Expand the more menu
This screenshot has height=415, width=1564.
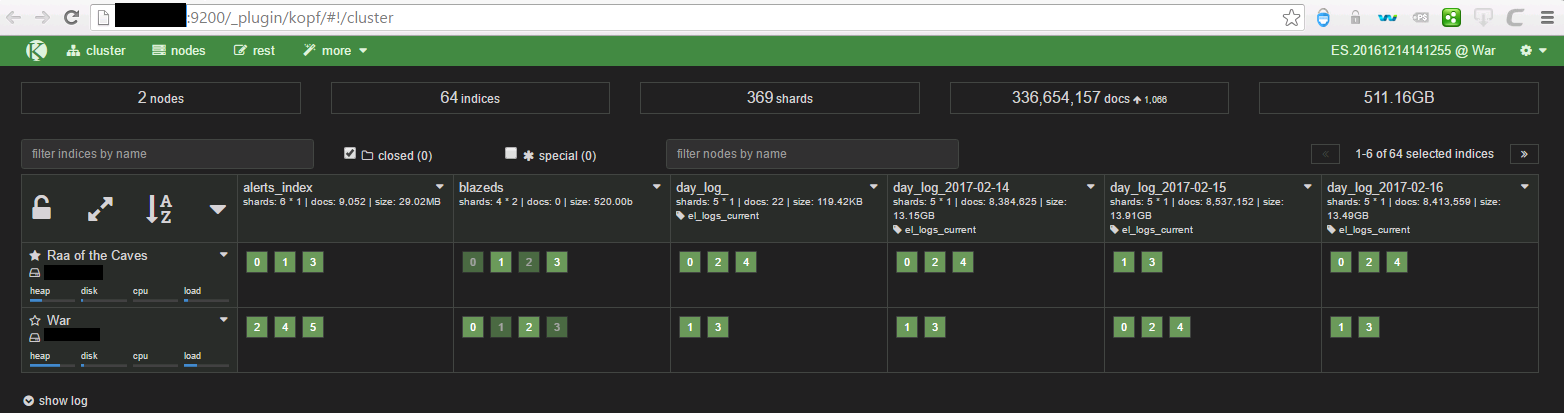click(x=336, y=50)
